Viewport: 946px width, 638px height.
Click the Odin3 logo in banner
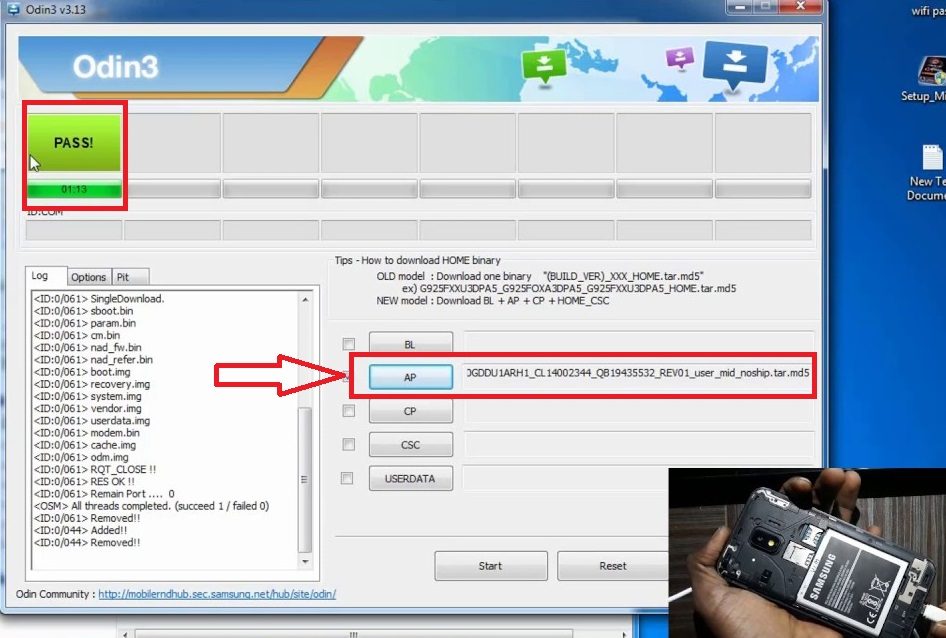click(x=115, y=66)
